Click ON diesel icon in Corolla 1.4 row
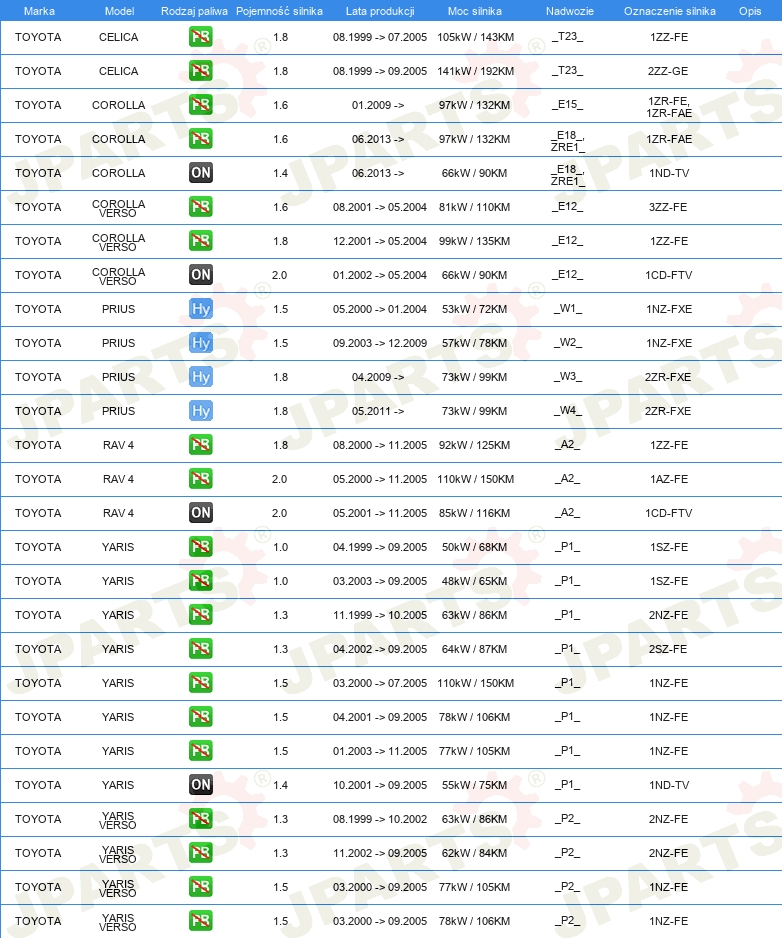This screenshot has width=782, height=938. (200, 173)
